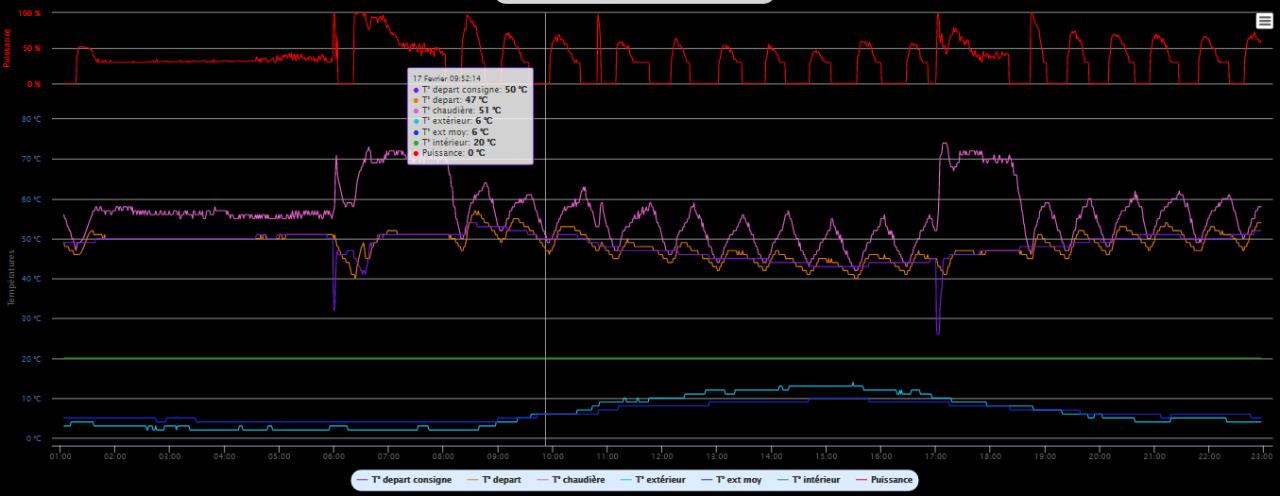
Task: Click the '08:00' time axis label
Action: click(443, 456)
